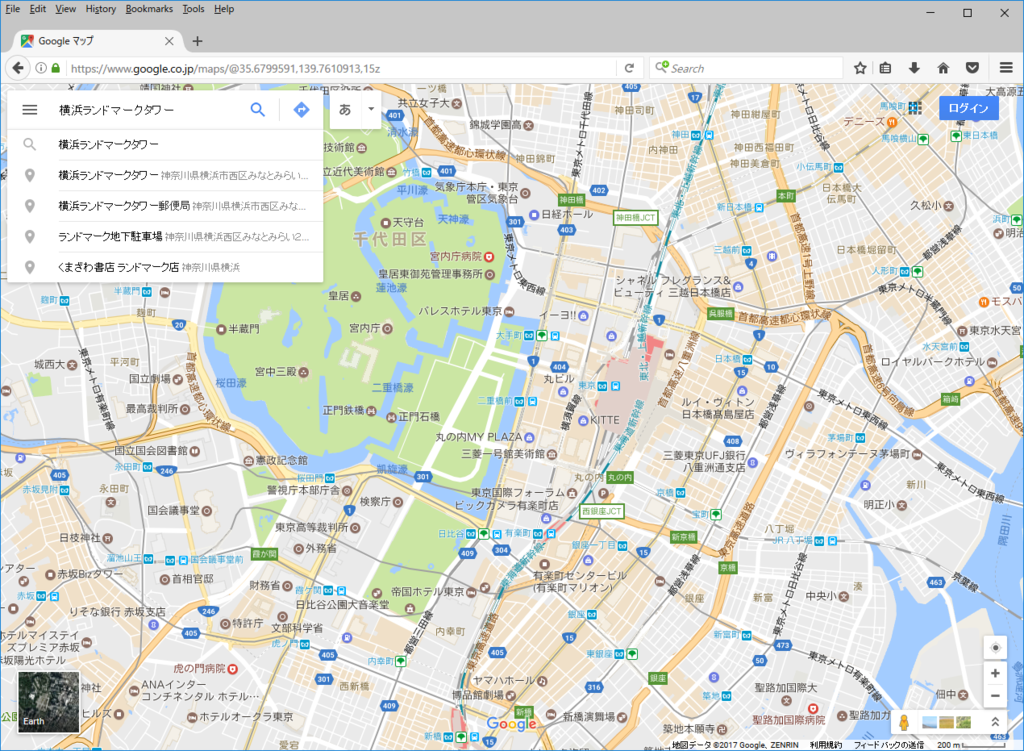Viewport: 1024px width, 751px height.
Task: Click the Japanese input あ button
Action: click(x=345, y=110)
